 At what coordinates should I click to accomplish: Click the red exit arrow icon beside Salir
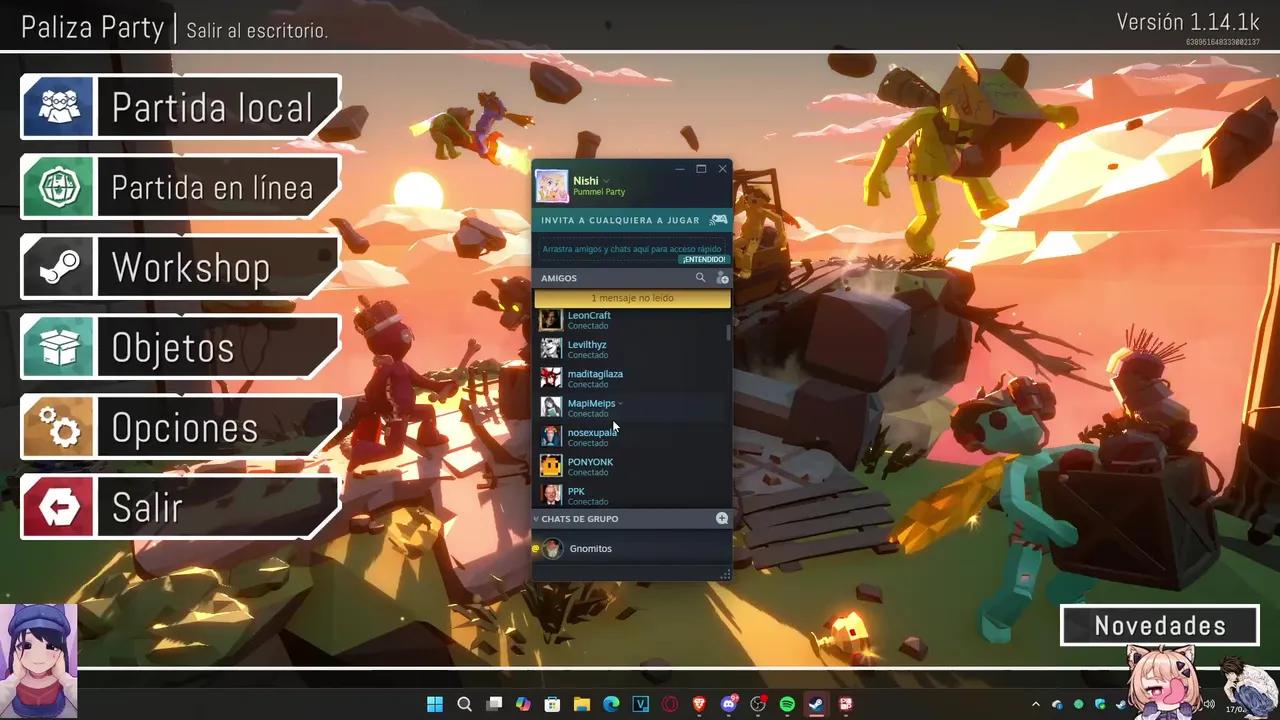click(59, 507)
